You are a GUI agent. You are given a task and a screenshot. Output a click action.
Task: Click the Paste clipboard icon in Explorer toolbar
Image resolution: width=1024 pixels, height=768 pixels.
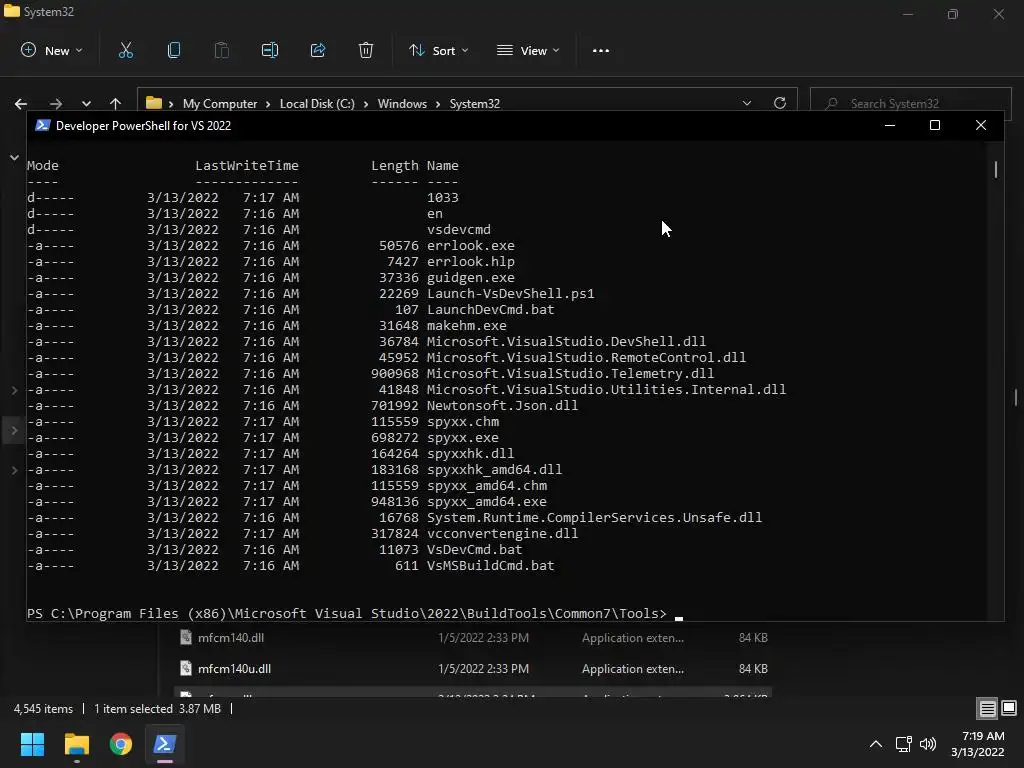pos(221,50)
